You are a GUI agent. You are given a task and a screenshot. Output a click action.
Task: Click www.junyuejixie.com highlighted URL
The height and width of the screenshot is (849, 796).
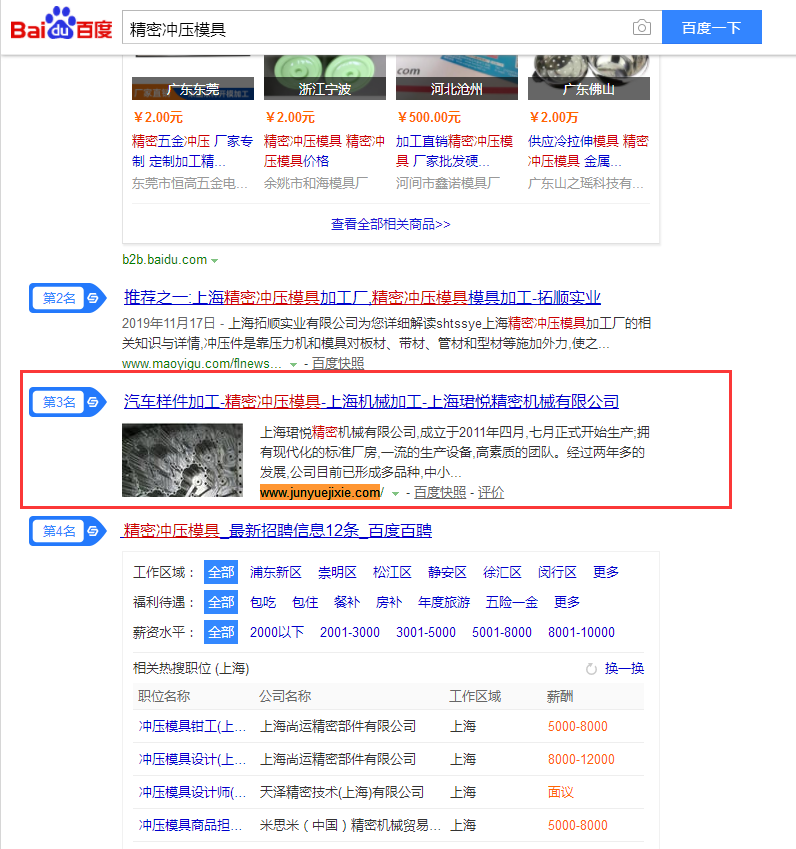(320, 493)
